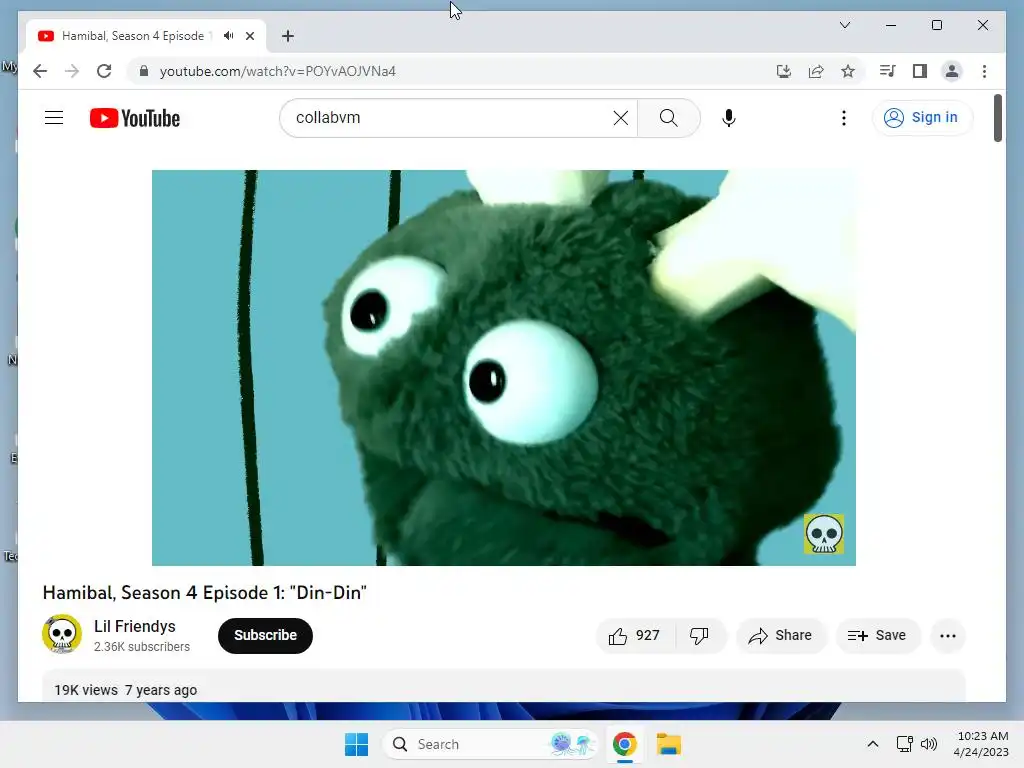Like the video with 927 likes
The height and width of the screenshot is (768, 1024).
pos(635,635)
